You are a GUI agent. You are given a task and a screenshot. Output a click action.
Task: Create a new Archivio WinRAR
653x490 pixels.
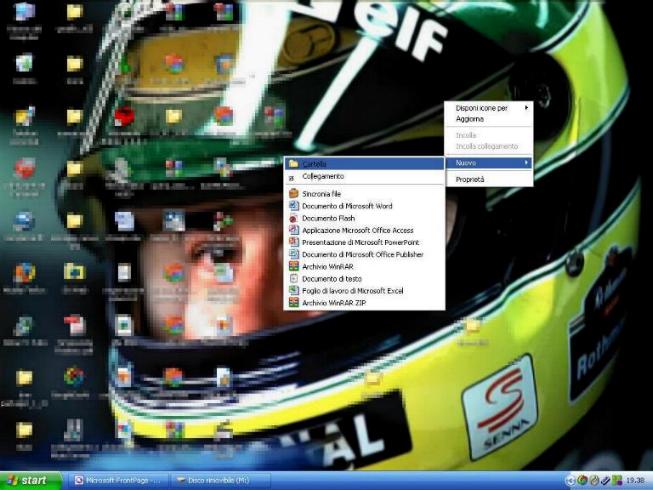[364, 266]
